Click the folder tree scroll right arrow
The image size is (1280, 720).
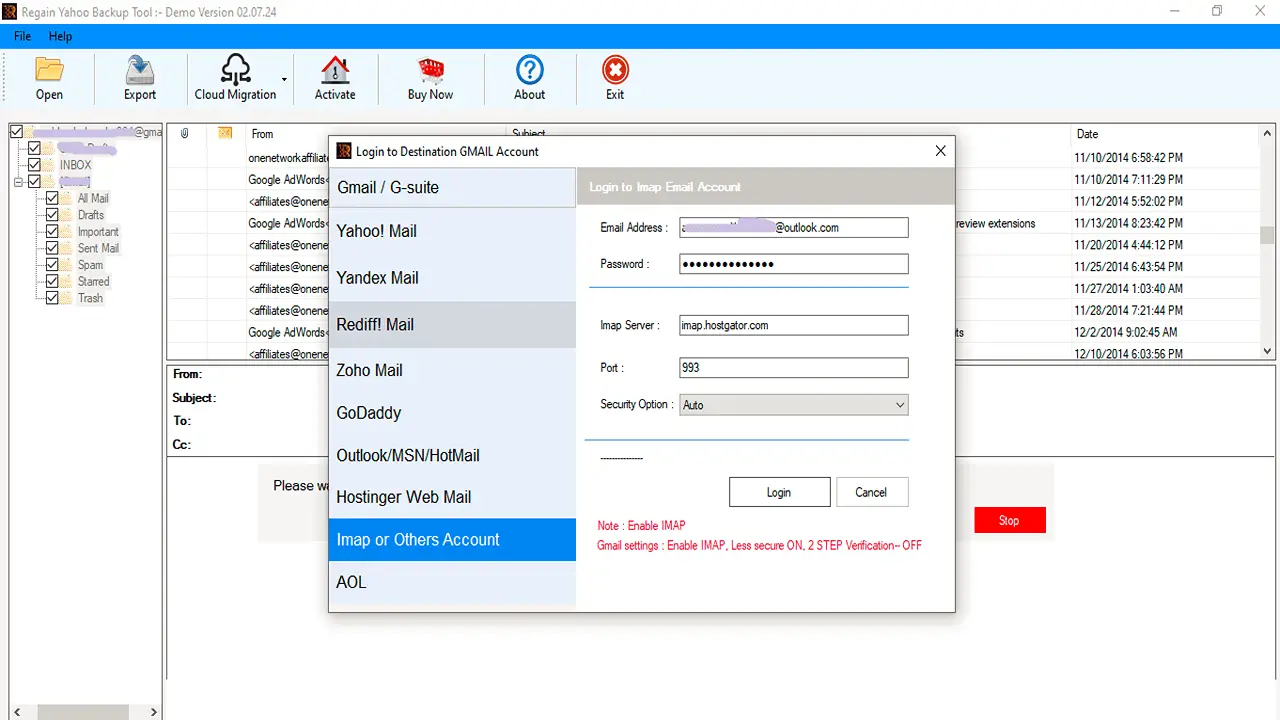(x=154, y=712)
